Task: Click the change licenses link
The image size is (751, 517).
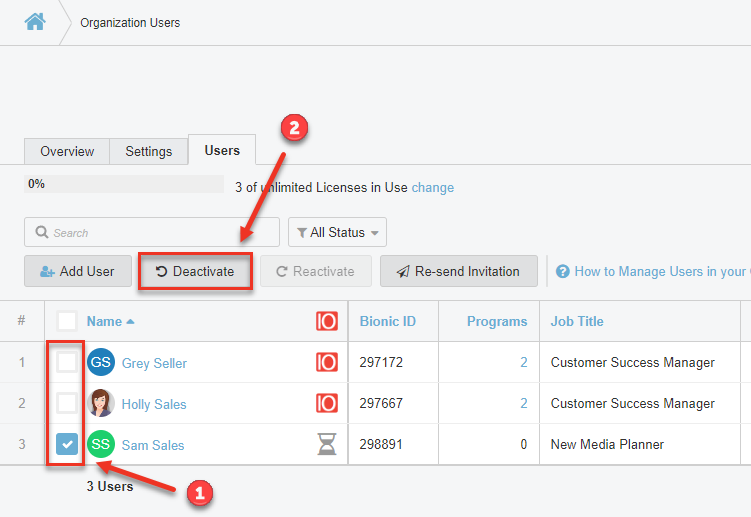Action: [432, 187]
